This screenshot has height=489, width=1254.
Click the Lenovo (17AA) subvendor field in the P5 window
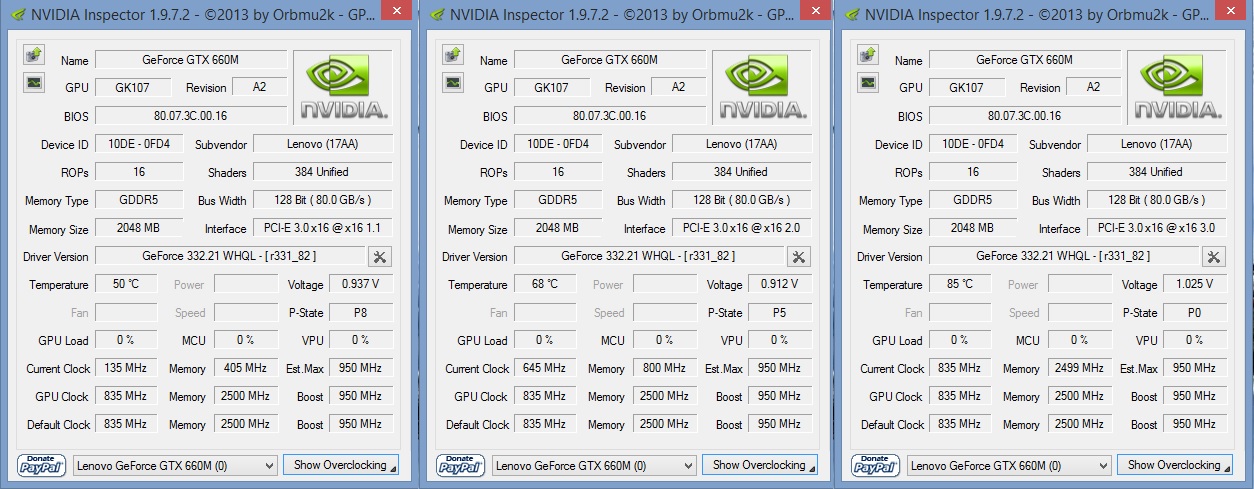coord(742,145)
